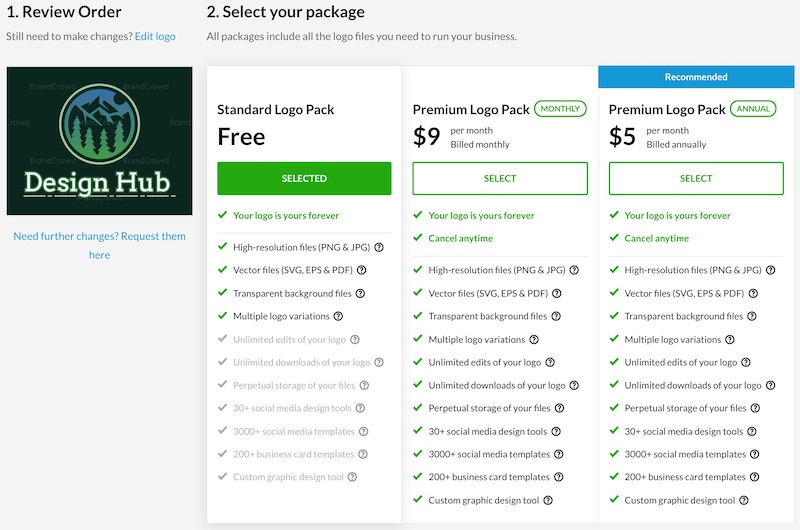The height and width of the screenshot is (530, 800).
Task: Open the Edit logo link
Action: [x=155, y=36]
